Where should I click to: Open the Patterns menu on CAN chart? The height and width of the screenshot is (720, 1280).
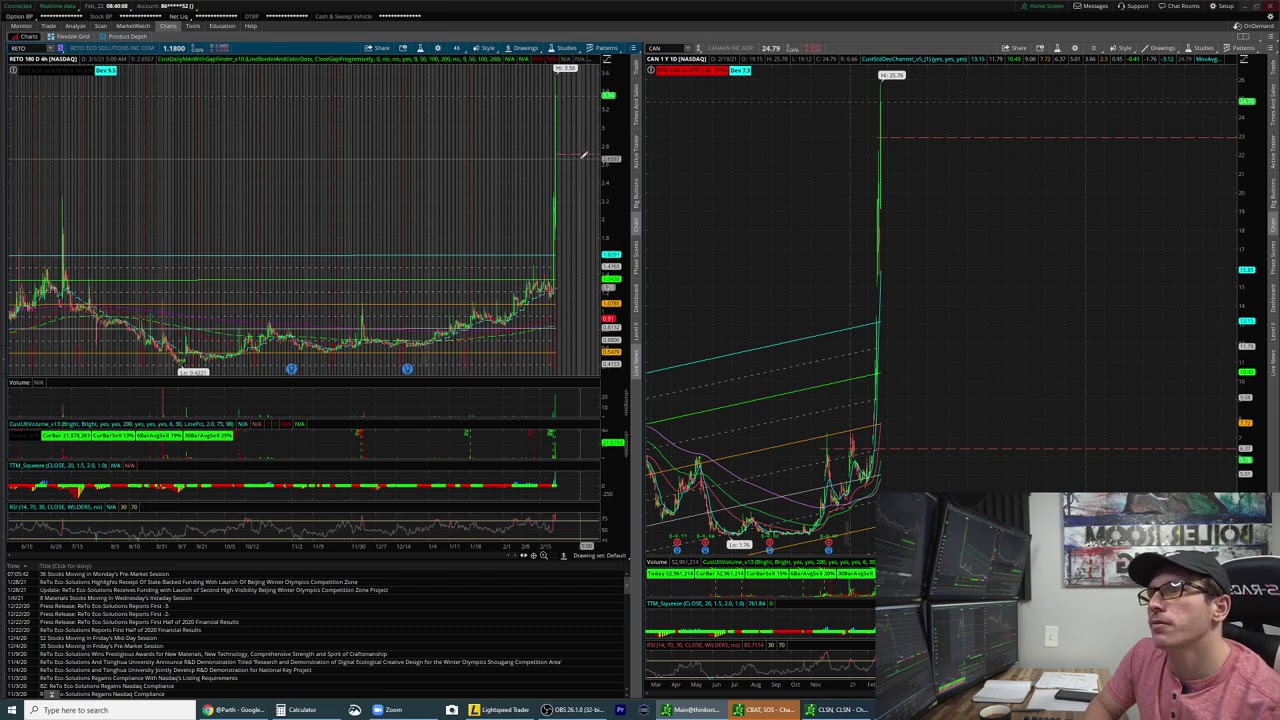(1240, 48)
